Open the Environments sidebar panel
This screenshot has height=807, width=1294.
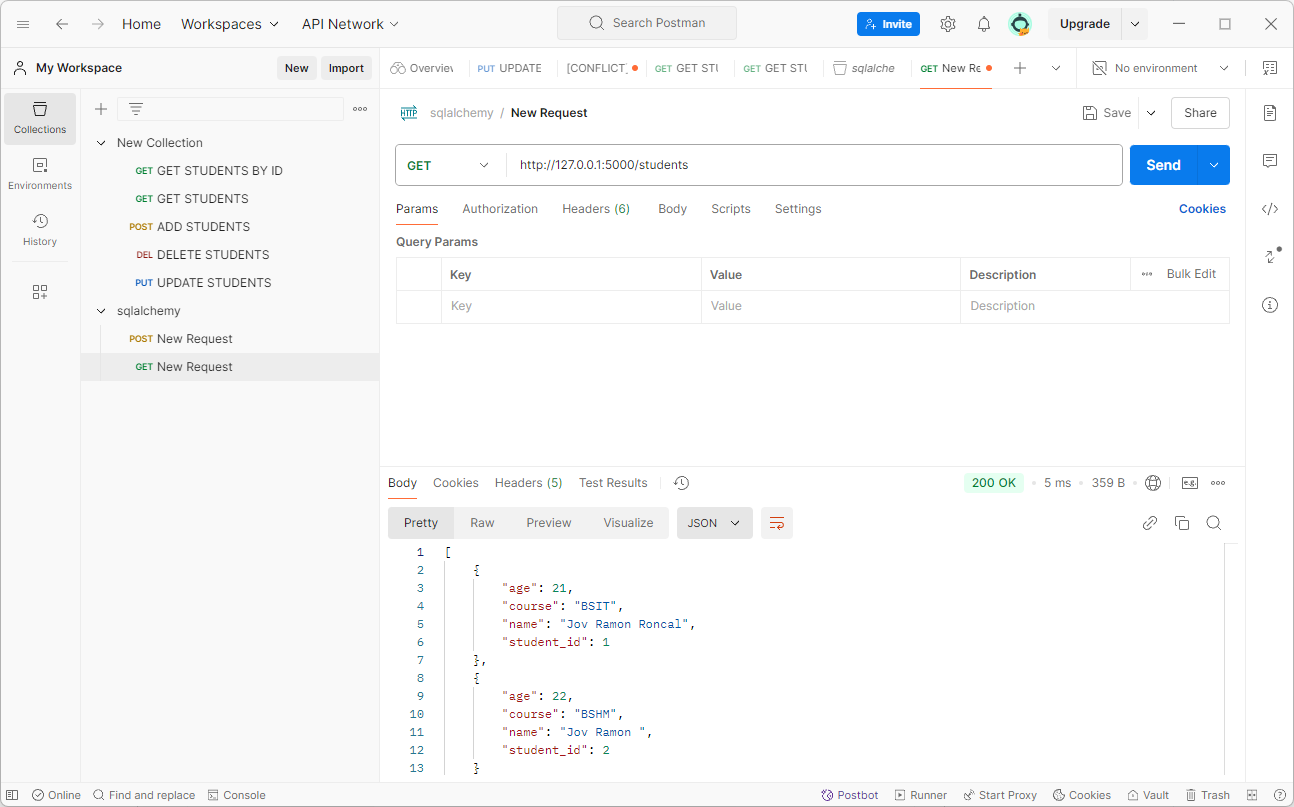(40, 174)
